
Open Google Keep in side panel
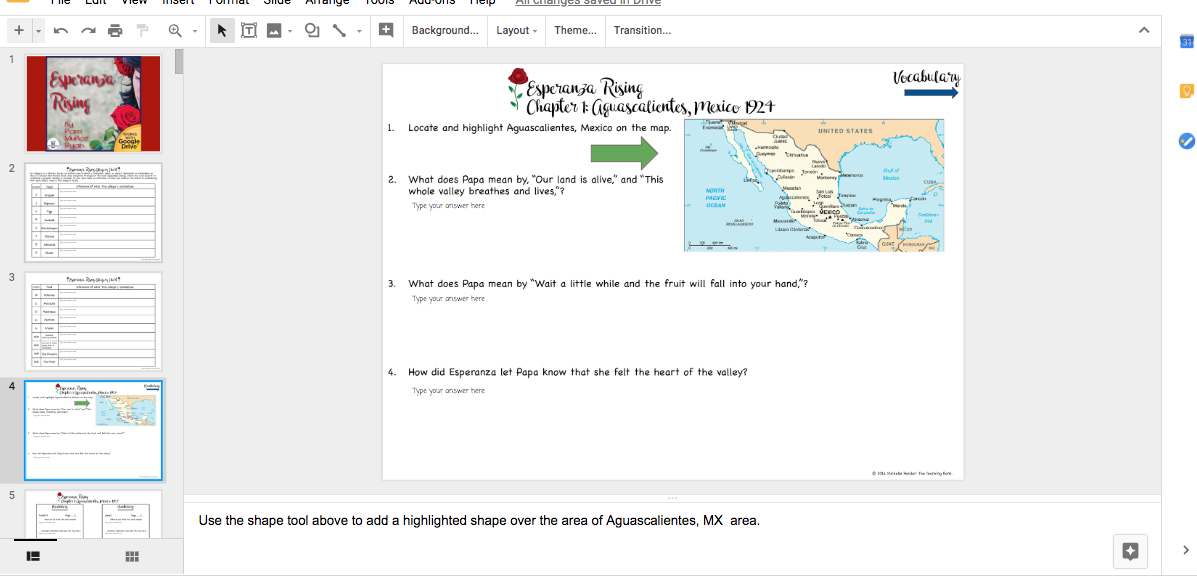click(1186, 91)
